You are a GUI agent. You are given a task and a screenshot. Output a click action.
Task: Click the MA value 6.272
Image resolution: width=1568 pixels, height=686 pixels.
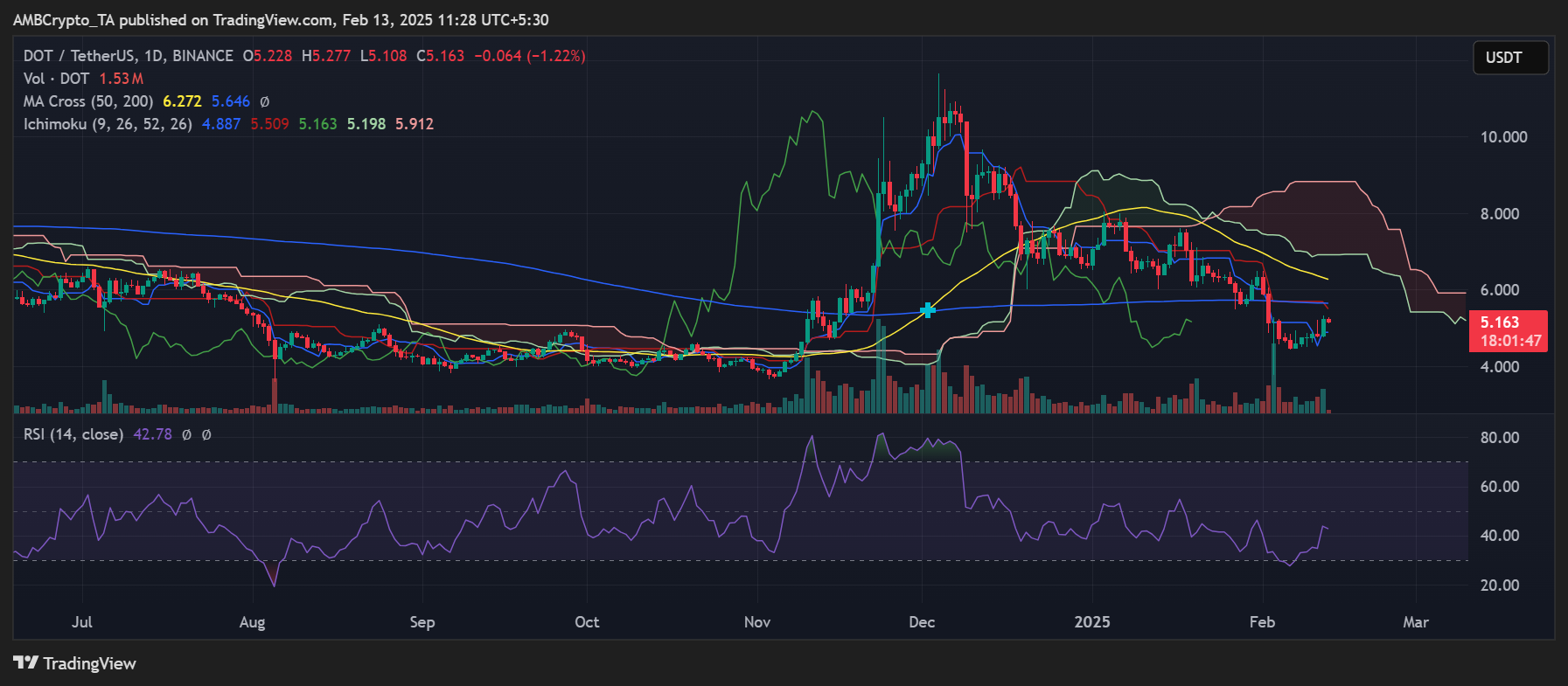[182, 101]
